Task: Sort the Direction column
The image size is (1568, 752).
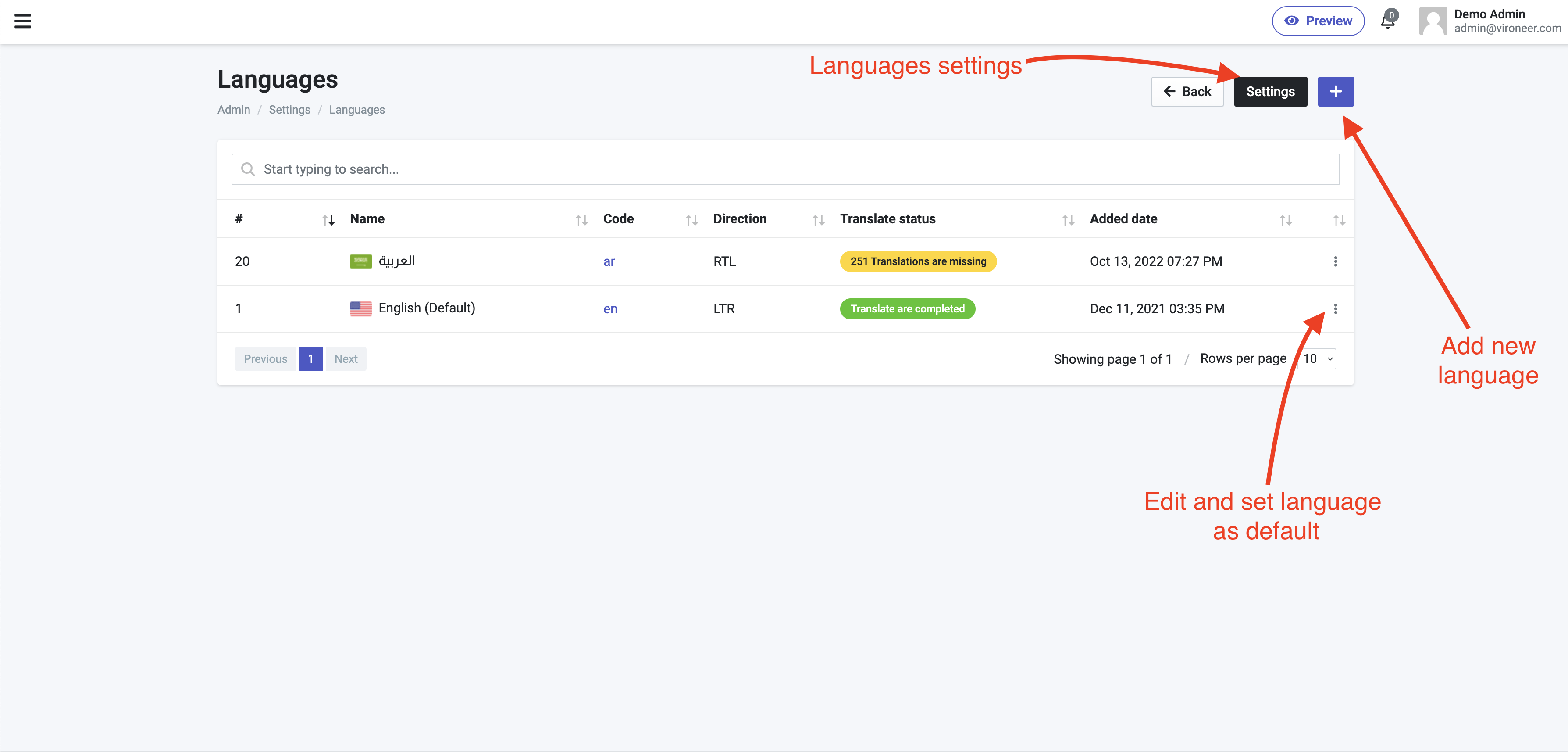Action: (x=818, y=220)
